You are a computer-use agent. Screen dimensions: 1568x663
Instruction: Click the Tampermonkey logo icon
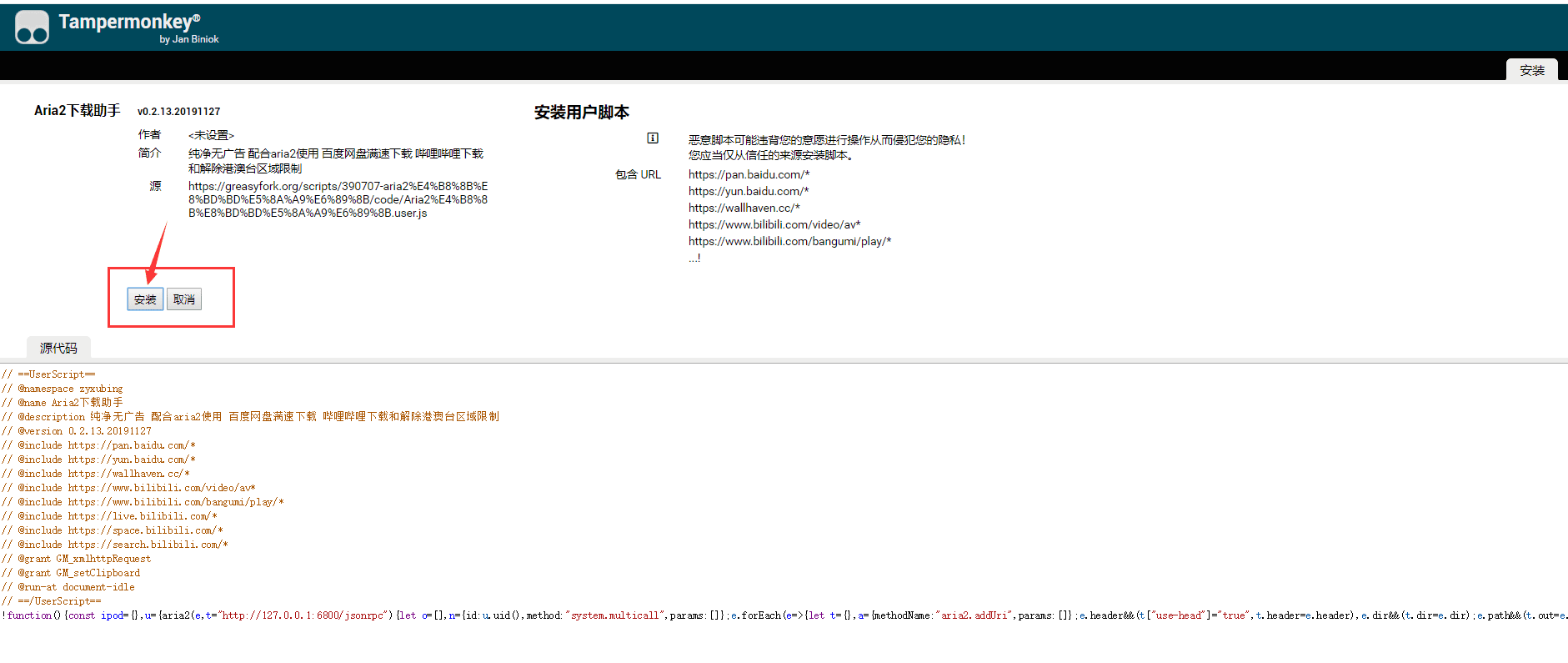pos(32,28)
